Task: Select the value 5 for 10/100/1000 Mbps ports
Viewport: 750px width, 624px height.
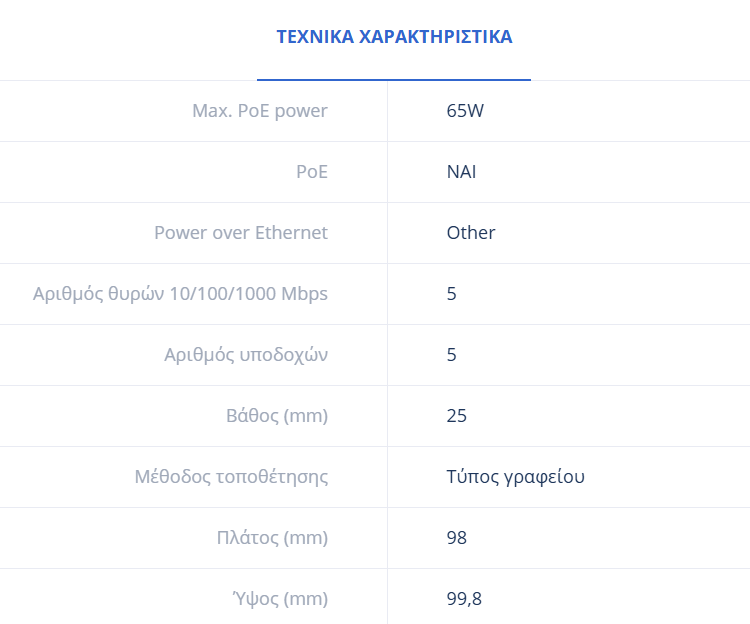Action: (x=452, y=294)
